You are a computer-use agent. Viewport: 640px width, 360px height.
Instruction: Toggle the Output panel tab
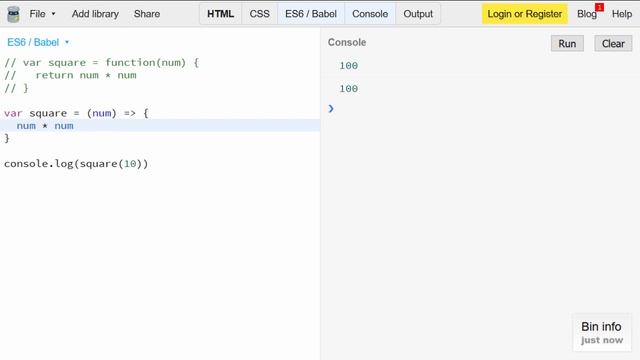click(418, 14)
